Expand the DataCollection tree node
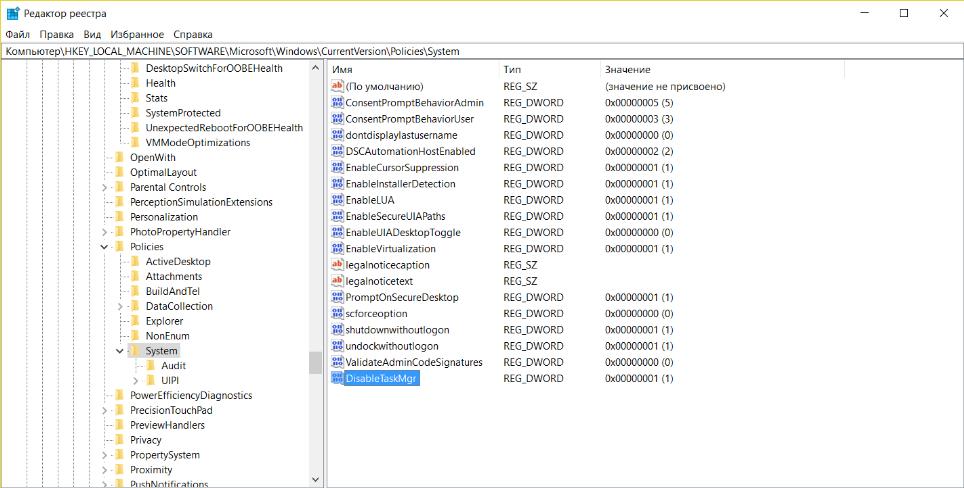The image size is (964, 488). pyautogui.click(x=120, y=306)
